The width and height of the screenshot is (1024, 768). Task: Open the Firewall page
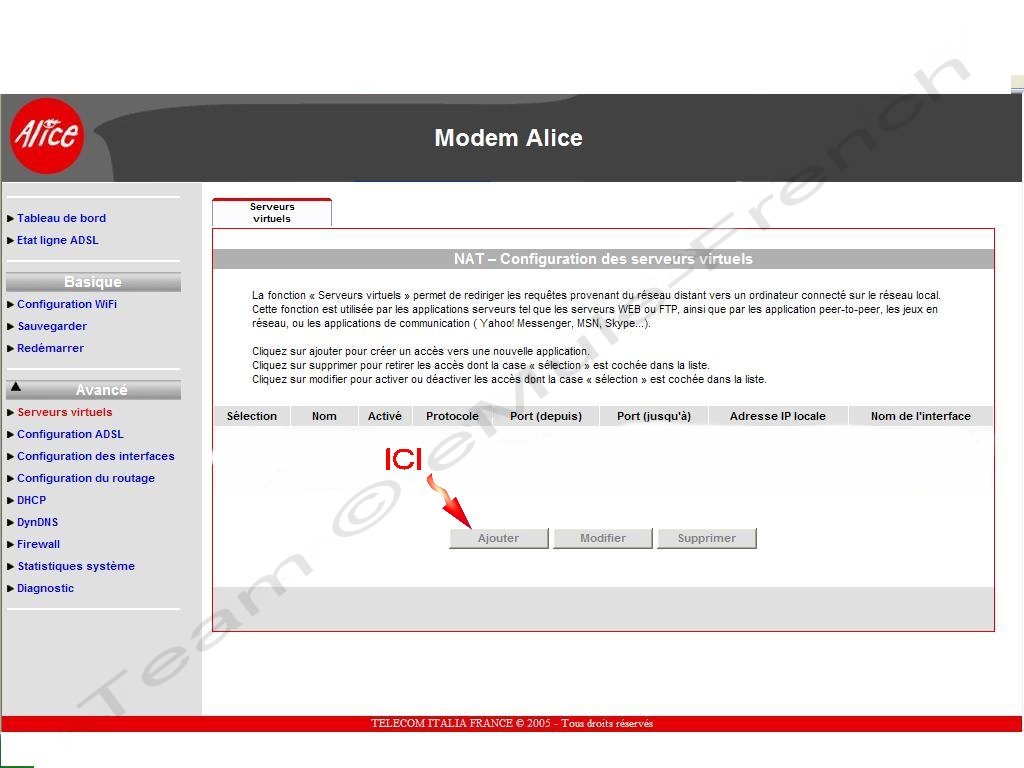click(38, 544)
